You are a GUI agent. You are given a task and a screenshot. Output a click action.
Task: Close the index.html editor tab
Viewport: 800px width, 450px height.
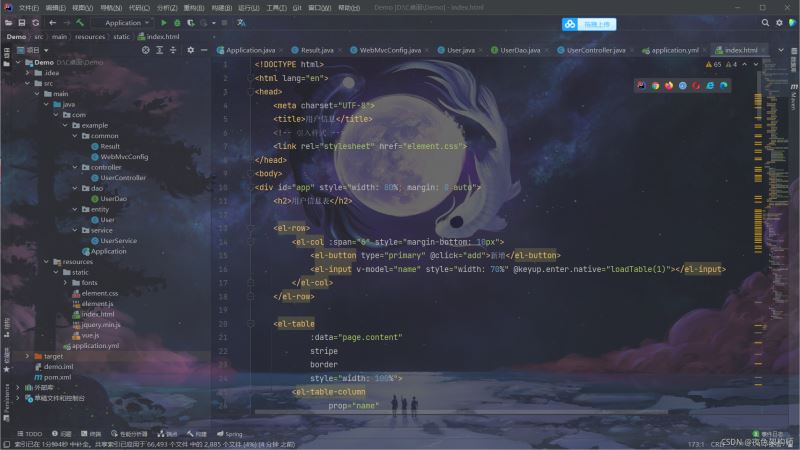pyautogui.click(x=764, y=50)
